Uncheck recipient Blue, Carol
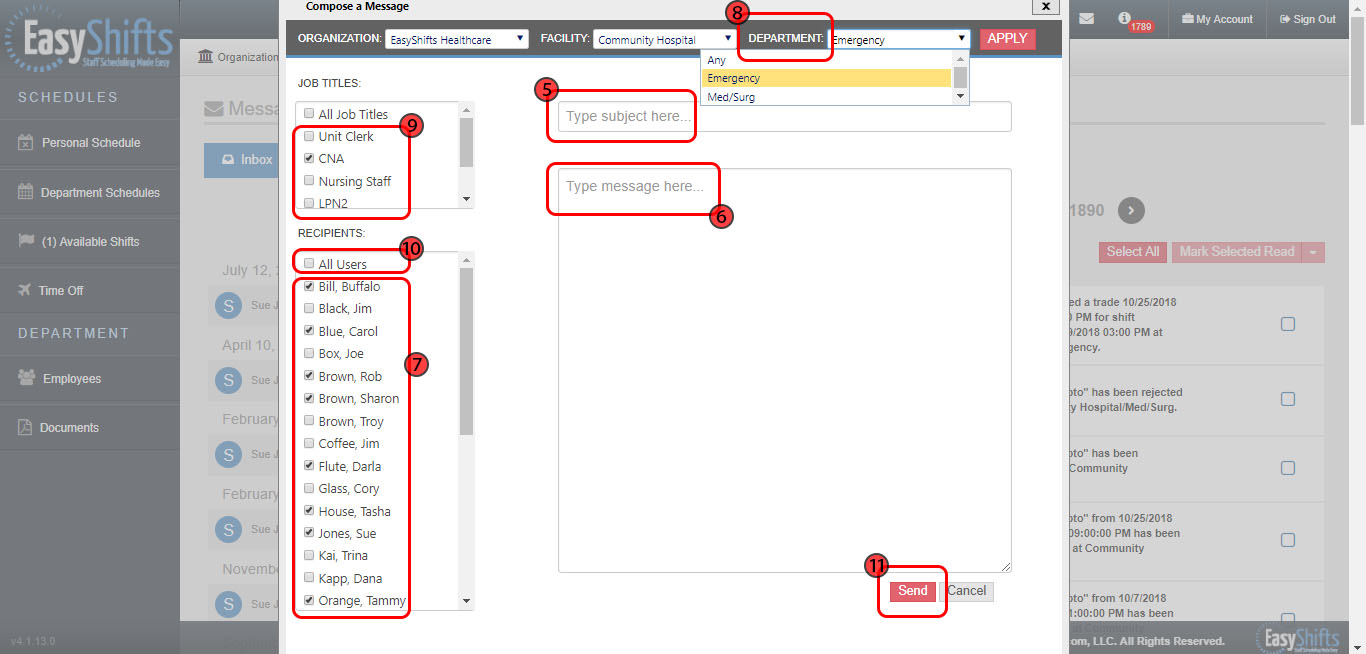1366x654 pixels. 309,331
